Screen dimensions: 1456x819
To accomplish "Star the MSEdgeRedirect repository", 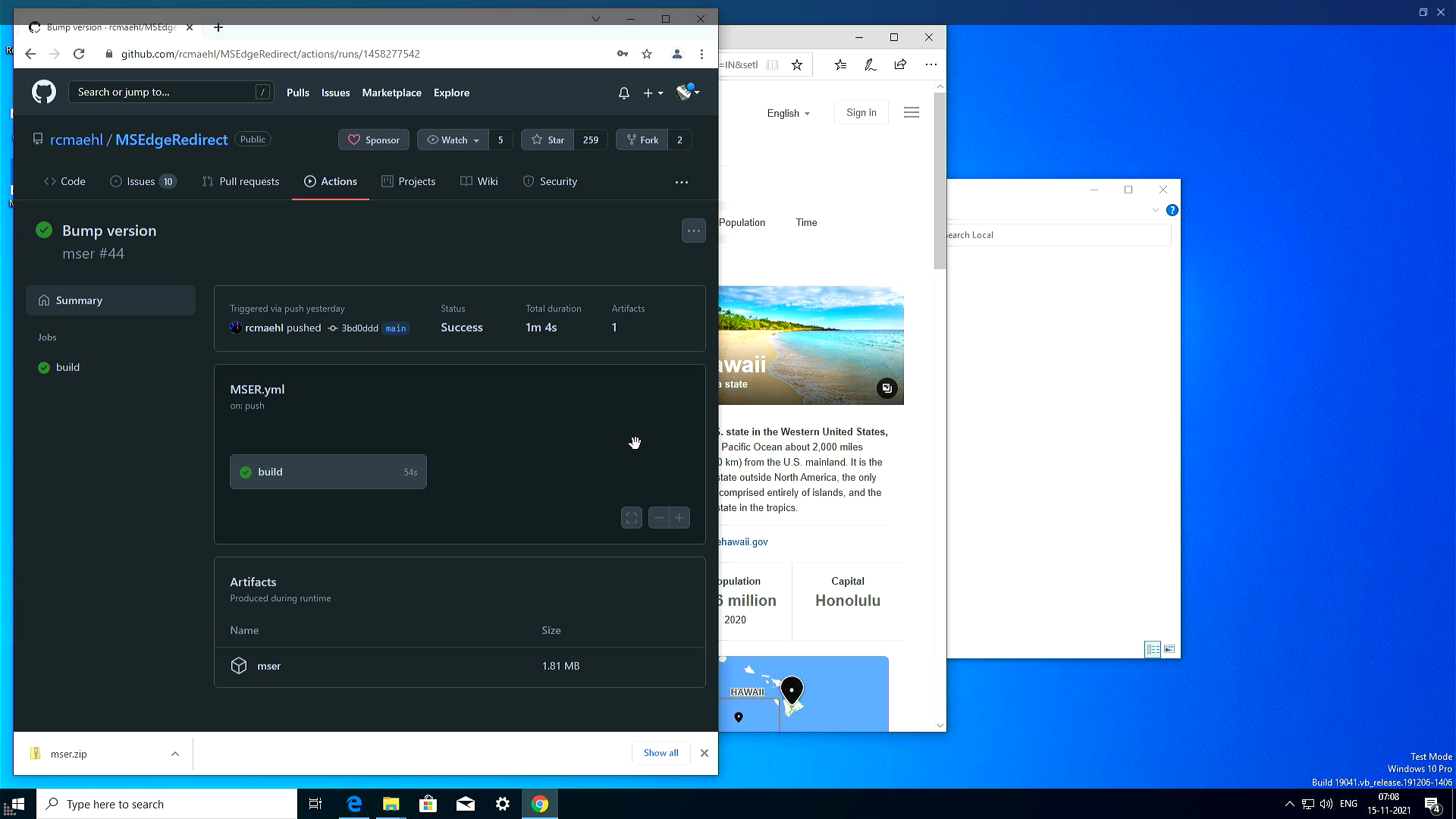I will [x=547, y=140].
